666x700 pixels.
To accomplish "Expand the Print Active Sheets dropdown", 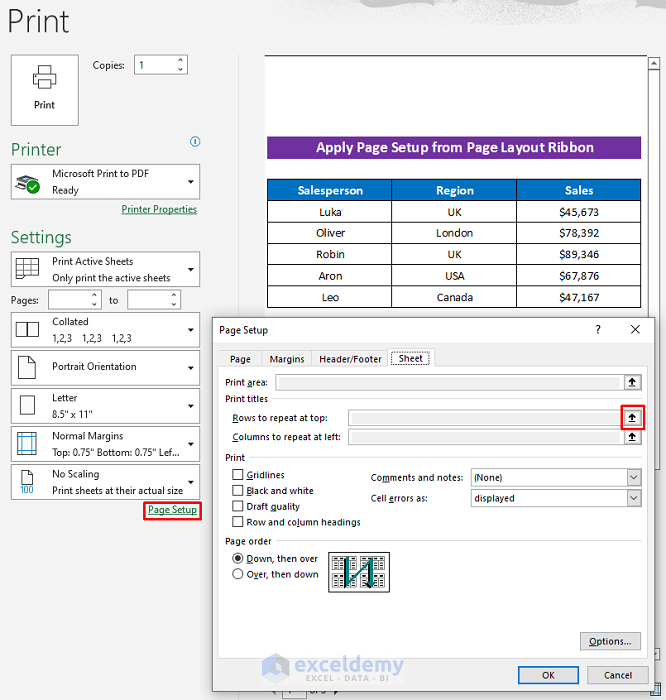I will click(191, 269).
